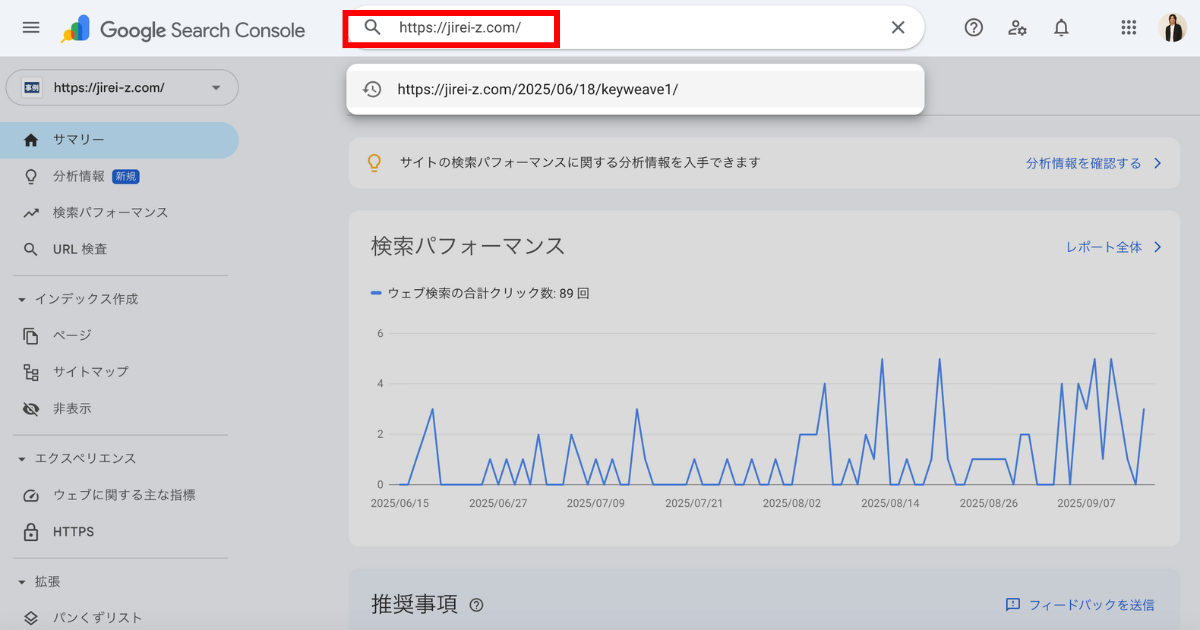
Task: Click the 新規 badge next to 分析情報
Action: pyautogui.click(x=126, y=176)
